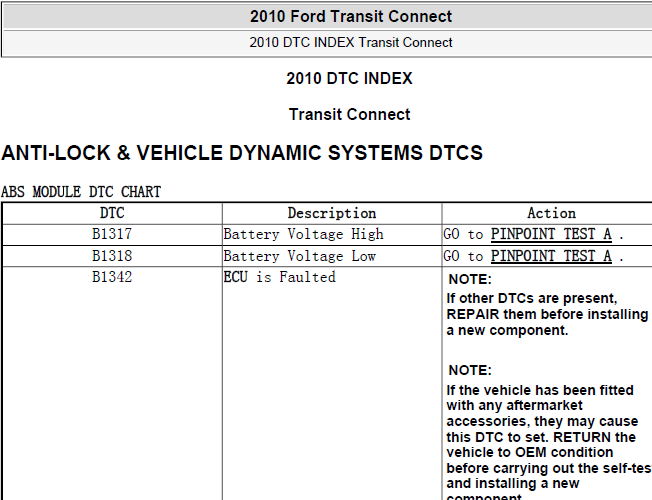Click ANTI-LOCK & VEHICLE DYNAMIC SYSTEMS DTCS heading
The image size is (652, 500).
(x=242, y=153)
